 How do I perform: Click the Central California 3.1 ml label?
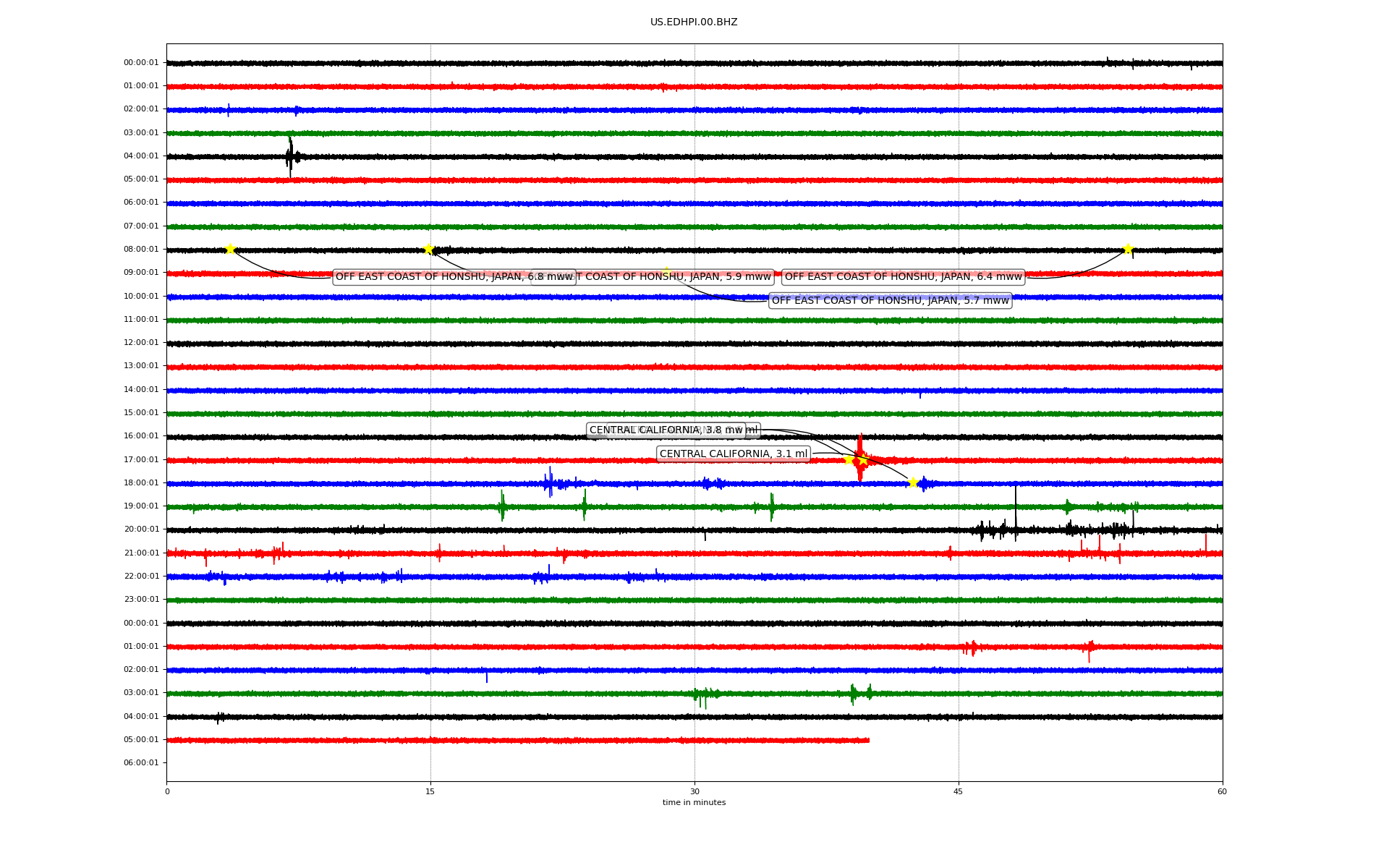(733, 454)
